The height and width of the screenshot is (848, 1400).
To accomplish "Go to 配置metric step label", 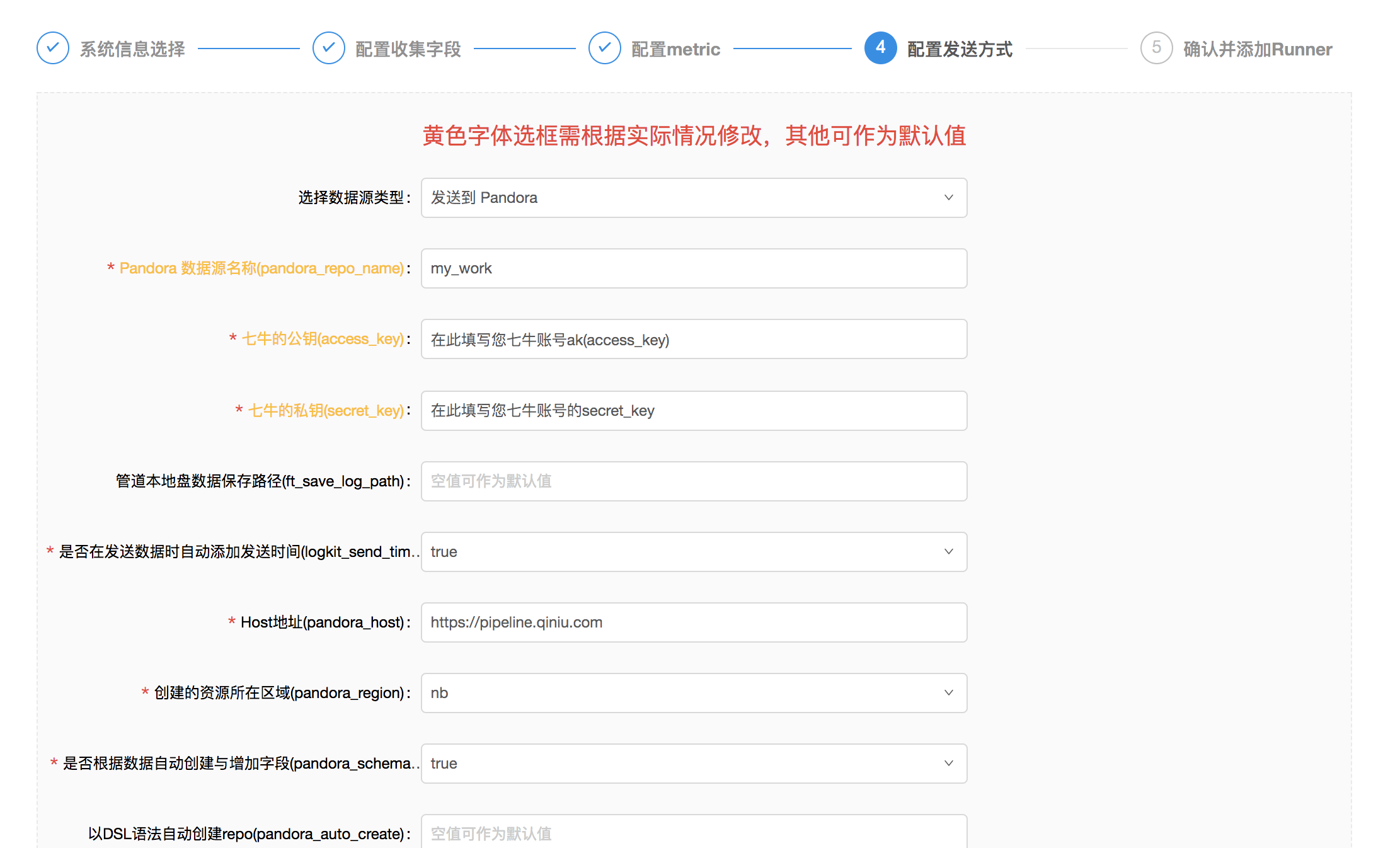I will [675, 49].
